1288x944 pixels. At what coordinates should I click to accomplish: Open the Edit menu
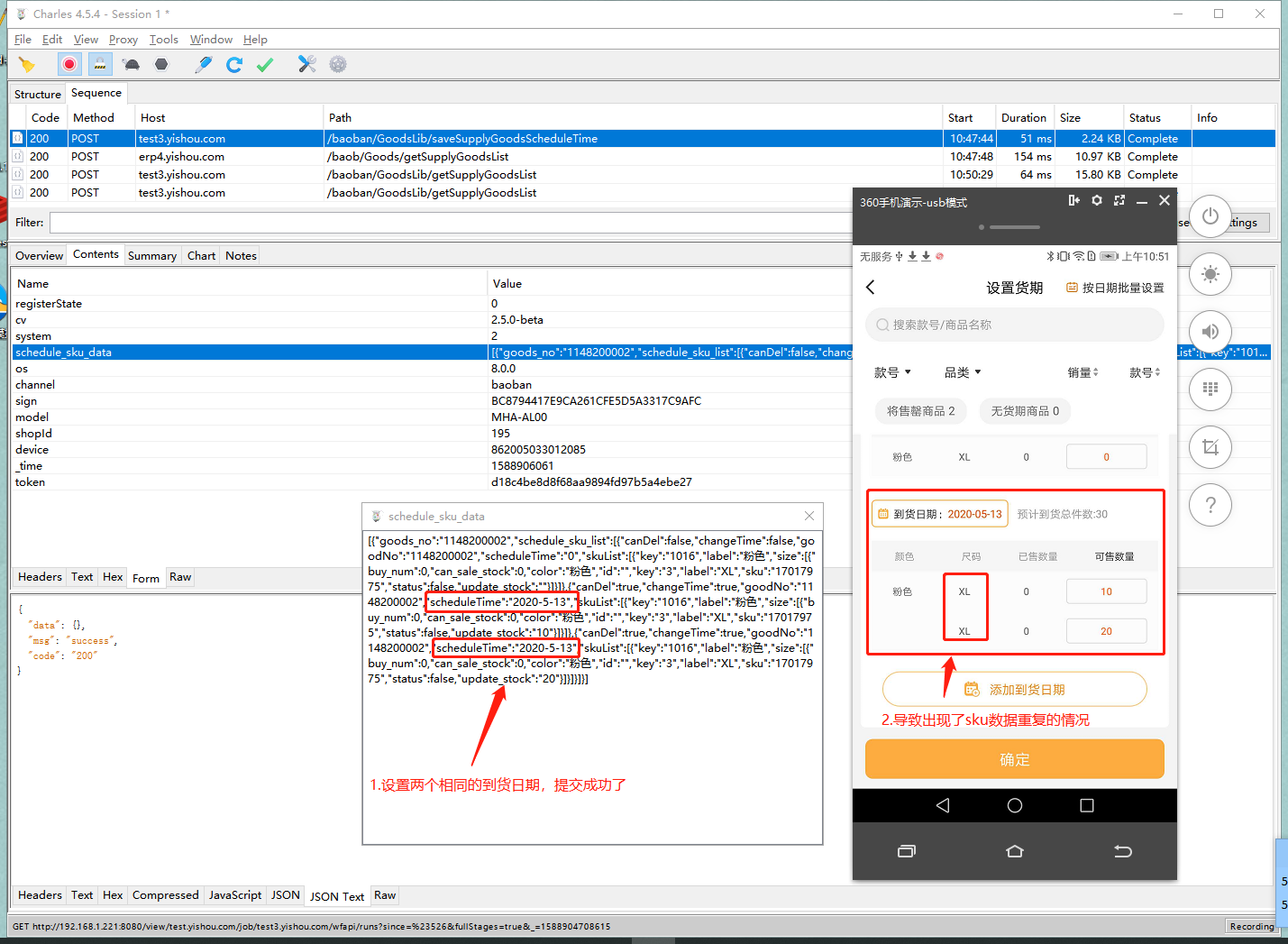click(52, 40)
